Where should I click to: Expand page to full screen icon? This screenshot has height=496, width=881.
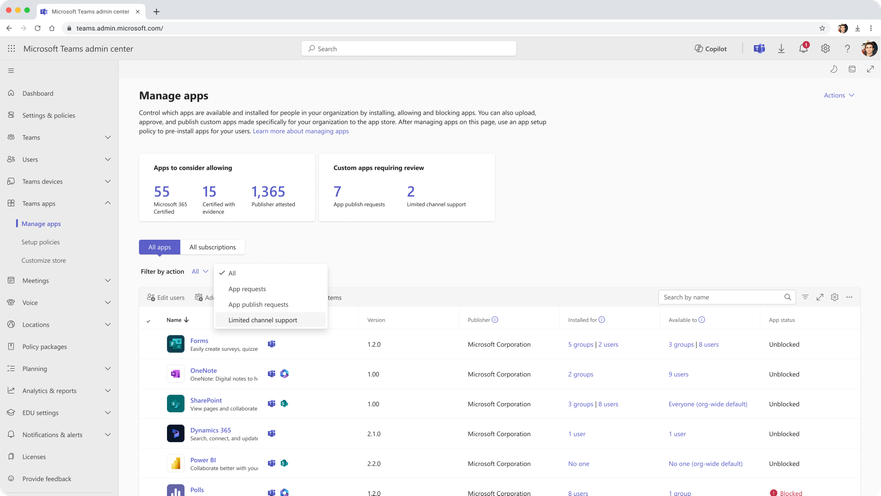[x=870, y=69]
